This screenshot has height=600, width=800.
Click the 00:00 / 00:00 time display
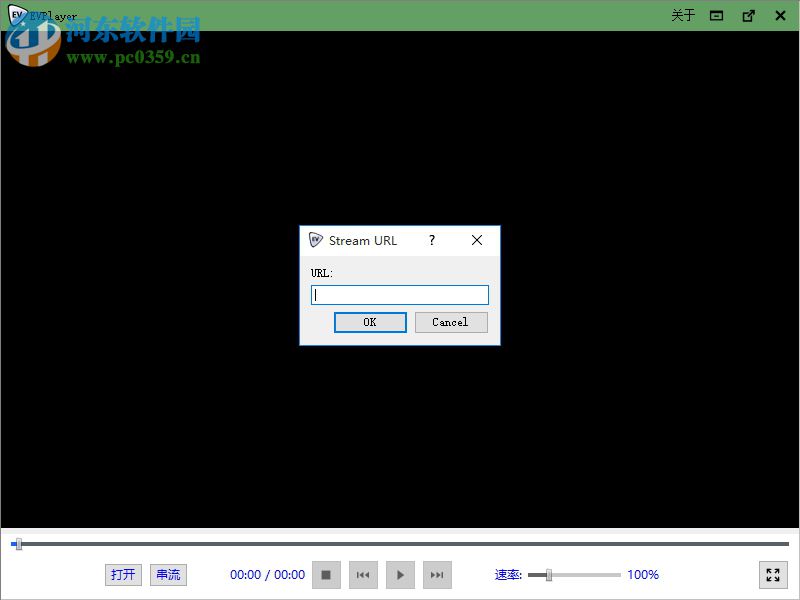pyautogui.click(x=267, y=574)
